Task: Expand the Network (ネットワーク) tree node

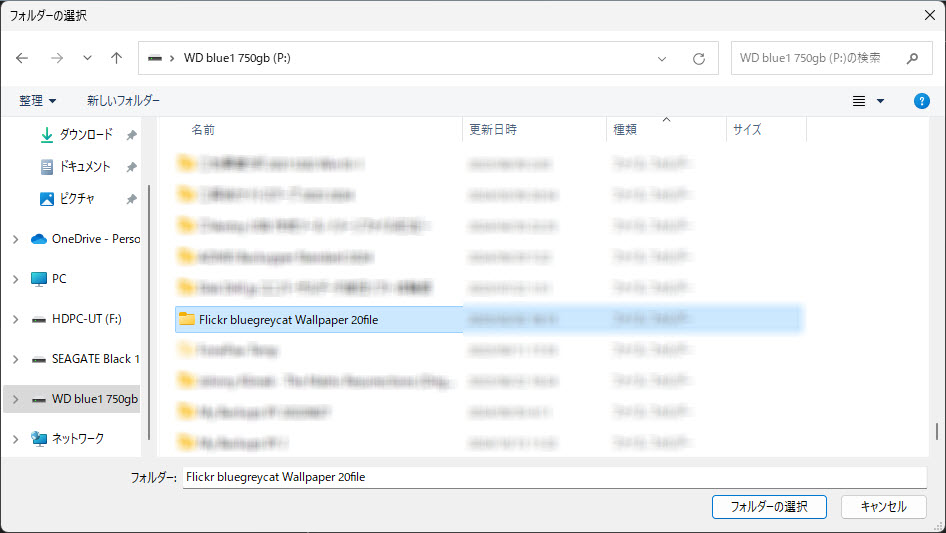Action: coord(15,439)
